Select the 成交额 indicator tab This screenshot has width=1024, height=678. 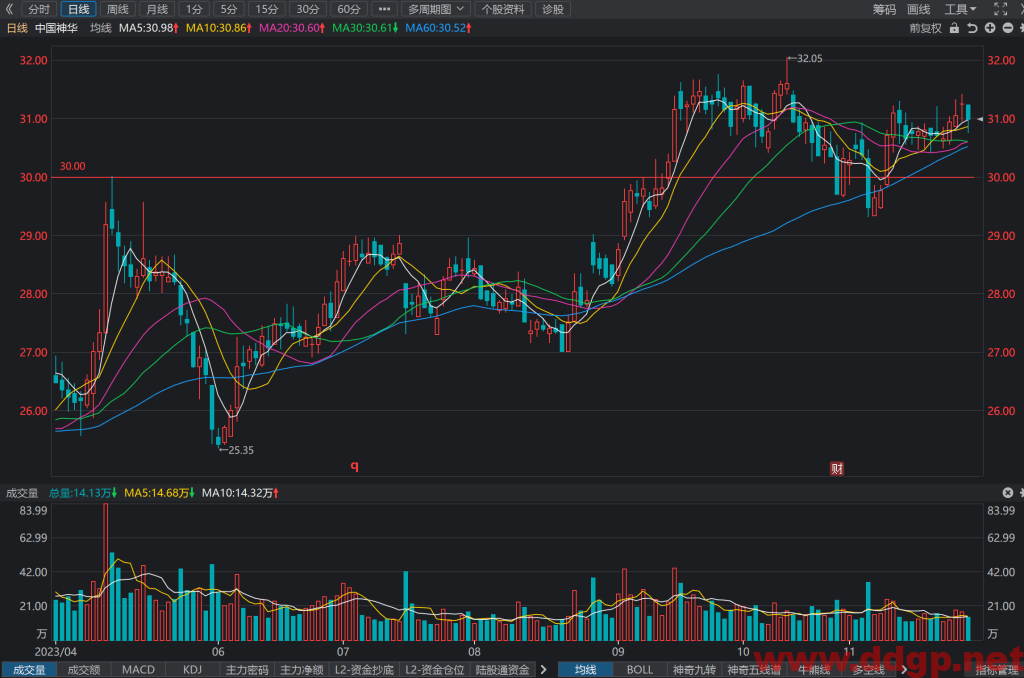pos(84,670)
